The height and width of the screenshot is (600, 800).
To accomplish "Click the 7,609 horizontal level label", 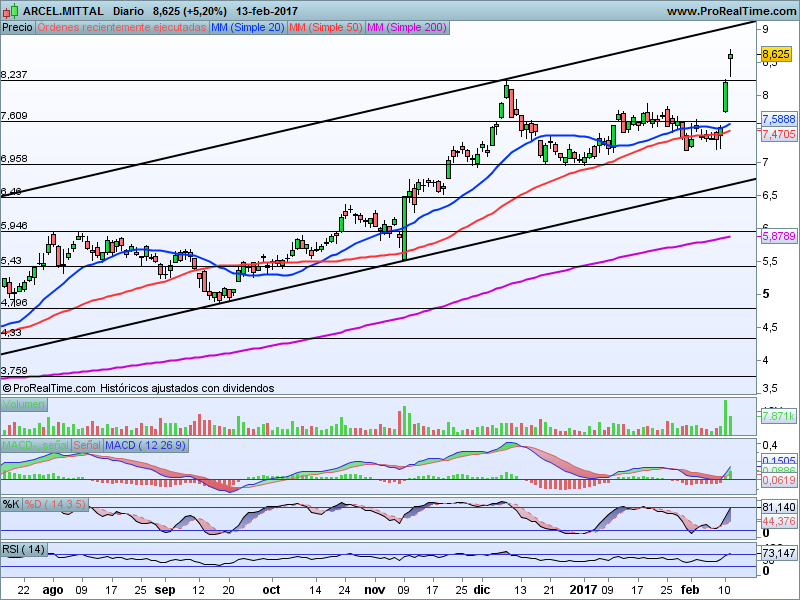I will (x=14, y=116).
